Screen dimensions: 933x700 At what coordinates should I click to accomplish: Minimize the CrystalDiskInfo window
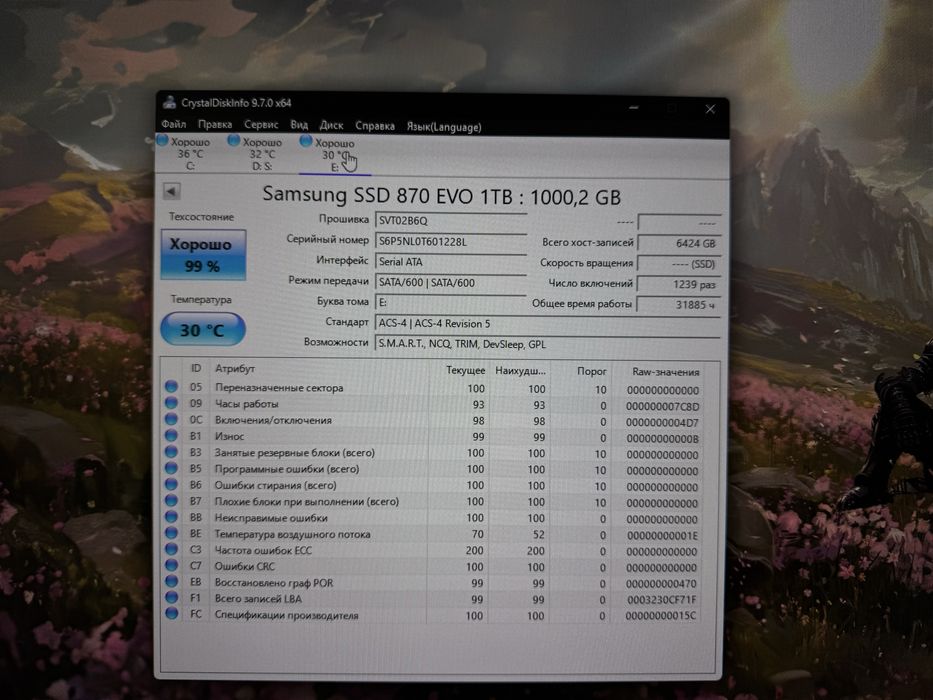pos(634,108)
